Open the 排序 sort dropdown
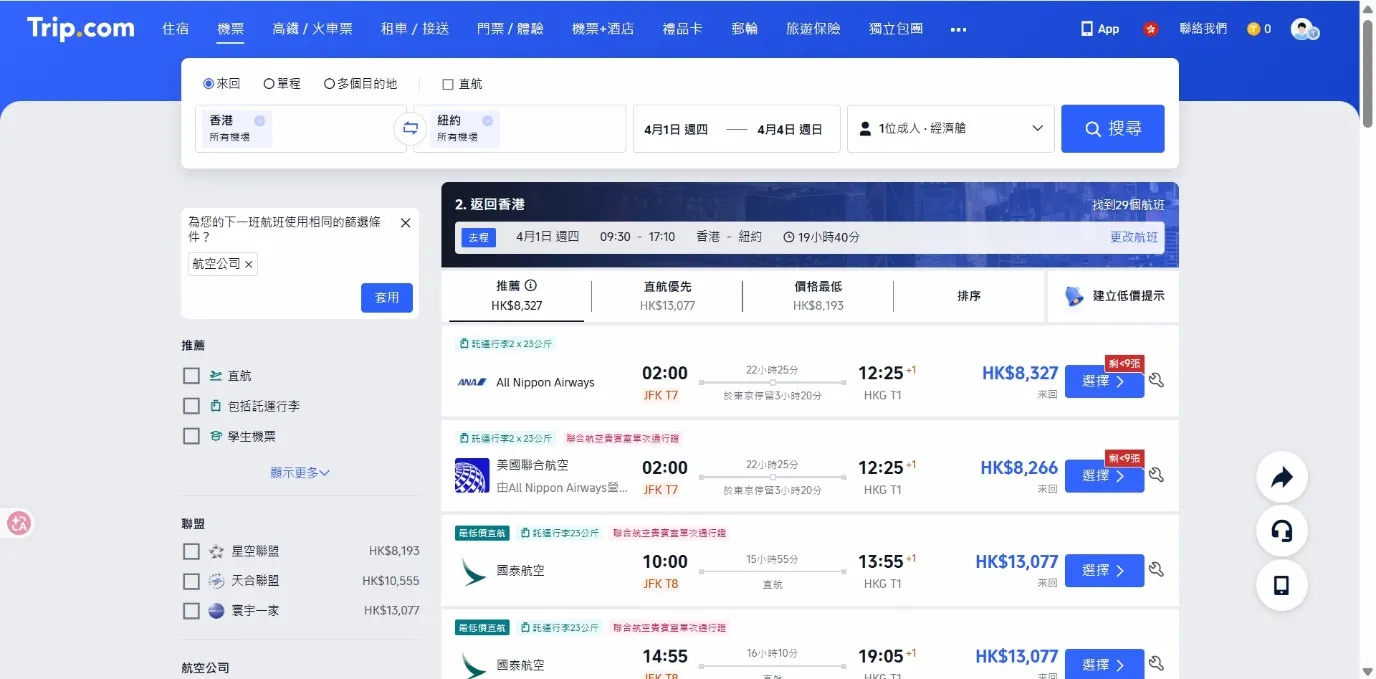This screenshot has height=679, width=1376. point(969,296)
